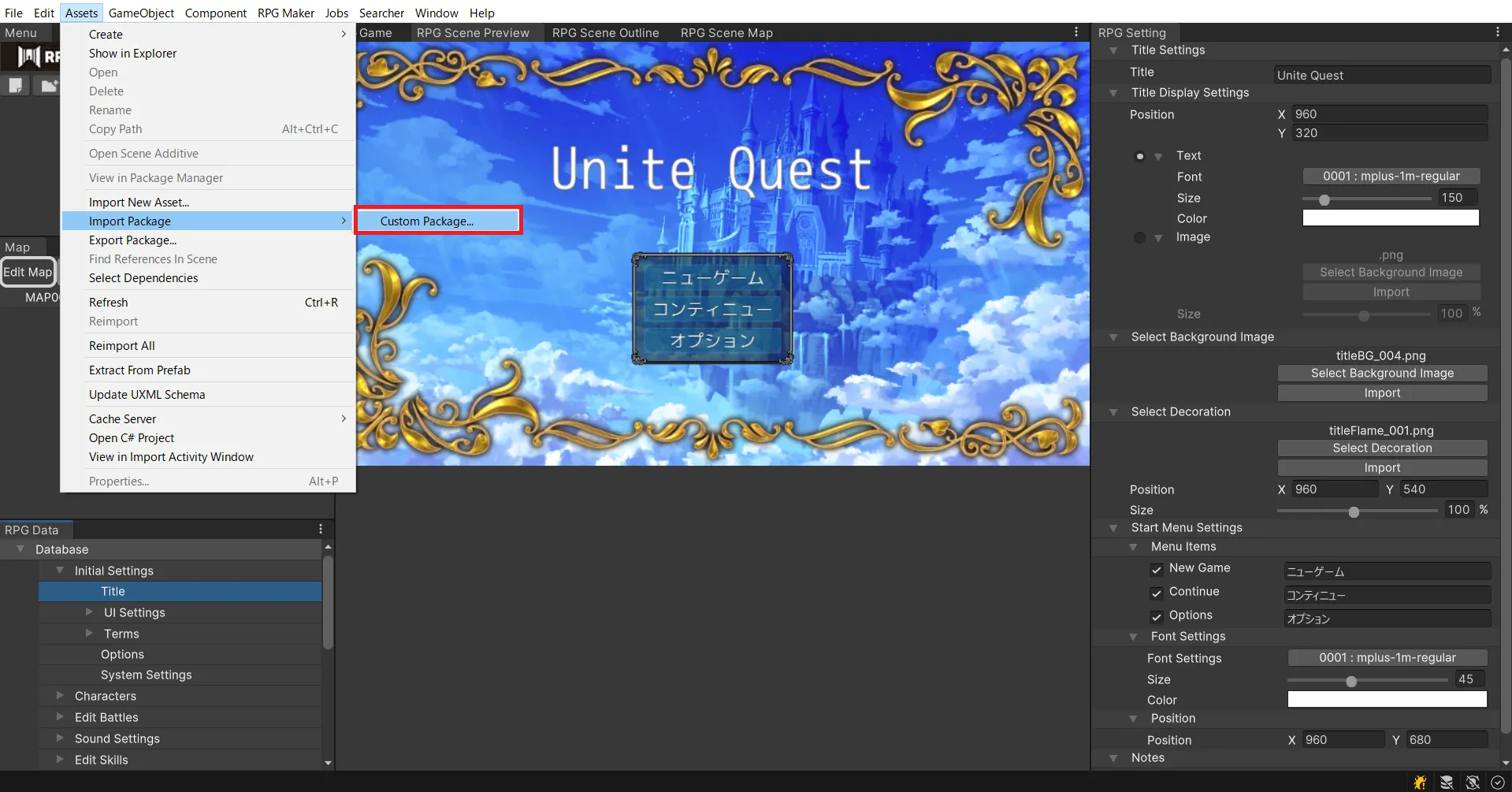Viewport: 1512px width, 792px height.
Task: Open the title text Font dropdown
Action: (x=1391, y=177)
